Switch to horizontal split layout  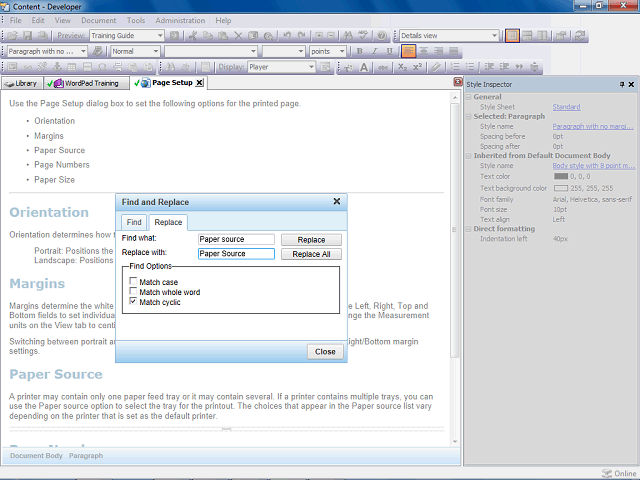click(527, 36)
